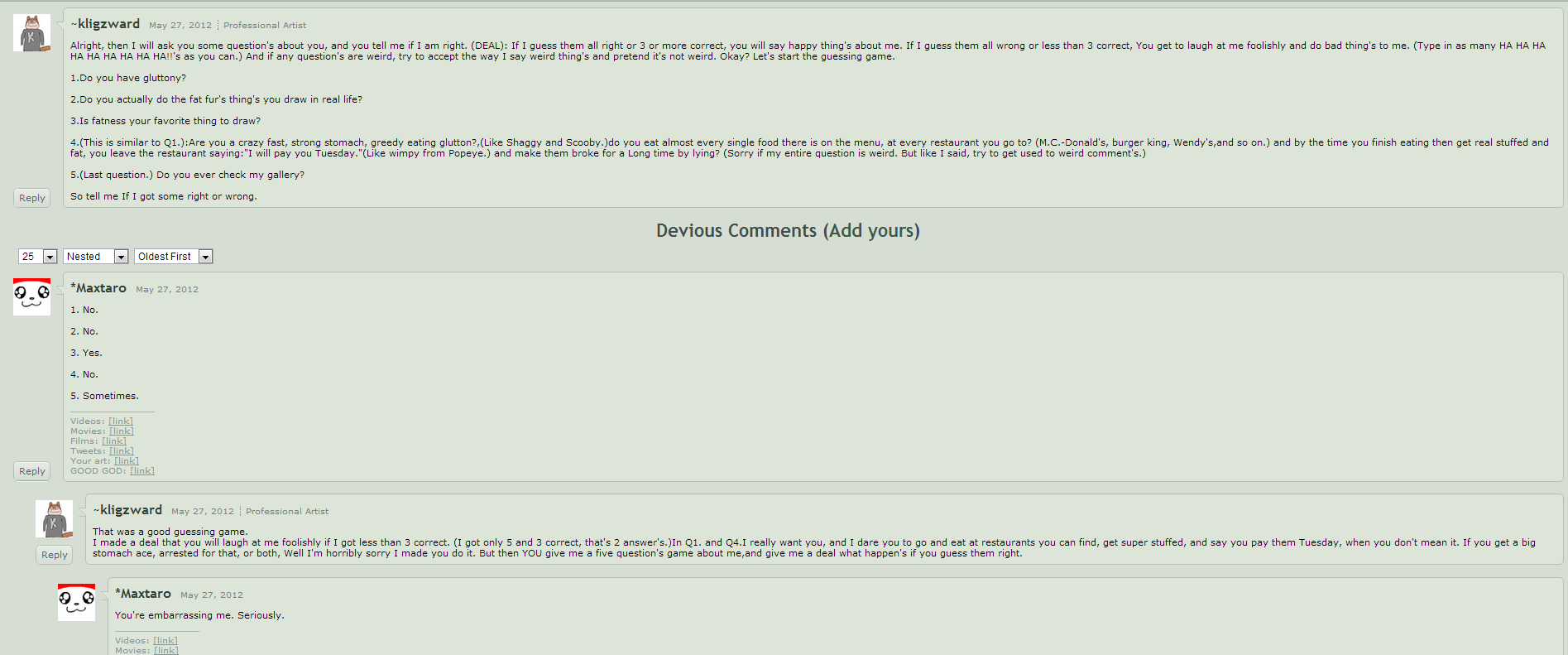Click the GOOD GOD signature link

(142, 471)
